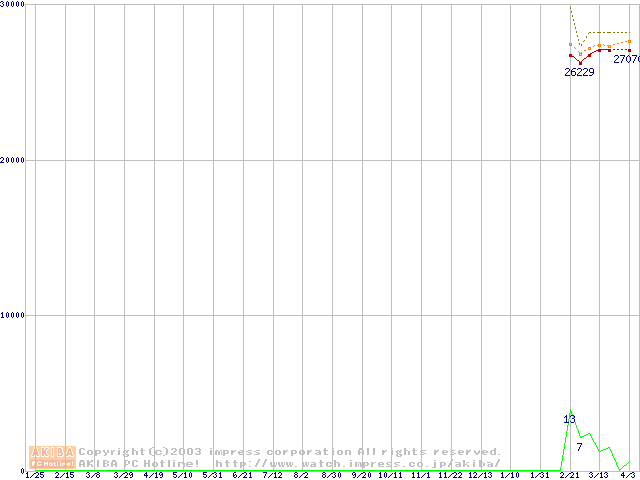The height and width of the screenshot is (480, 640).
Task: Click the 2/21 date on x-axis
Action: [569, 475]
